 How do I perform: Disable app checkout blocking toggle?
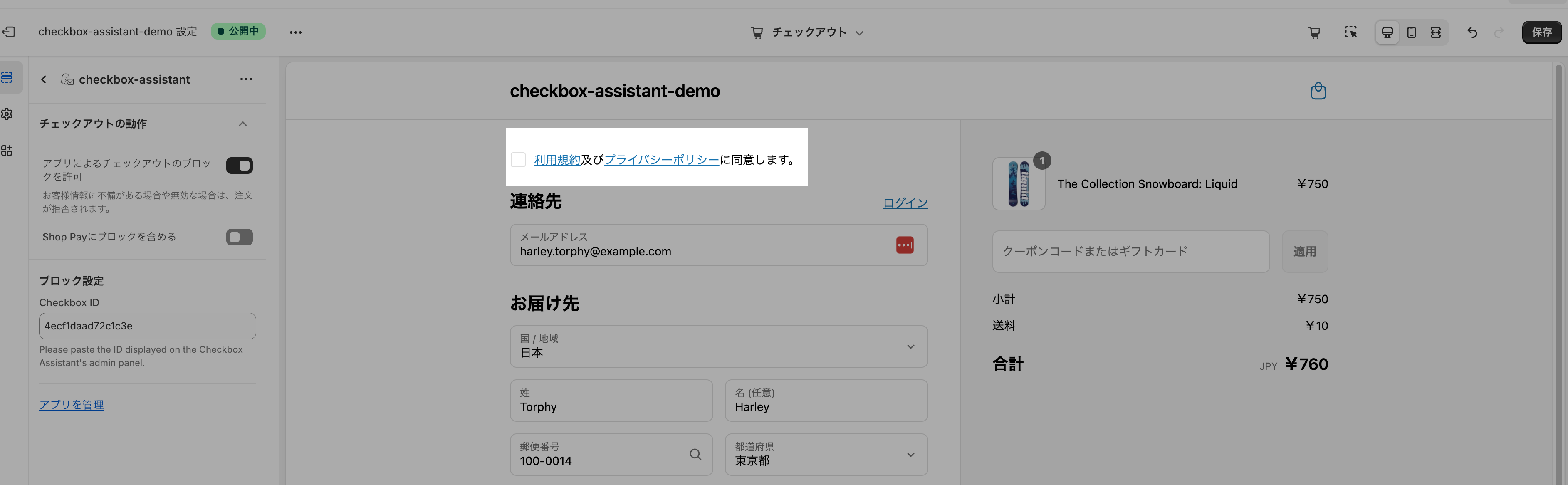pyautogui.click(x=239, y=166)
